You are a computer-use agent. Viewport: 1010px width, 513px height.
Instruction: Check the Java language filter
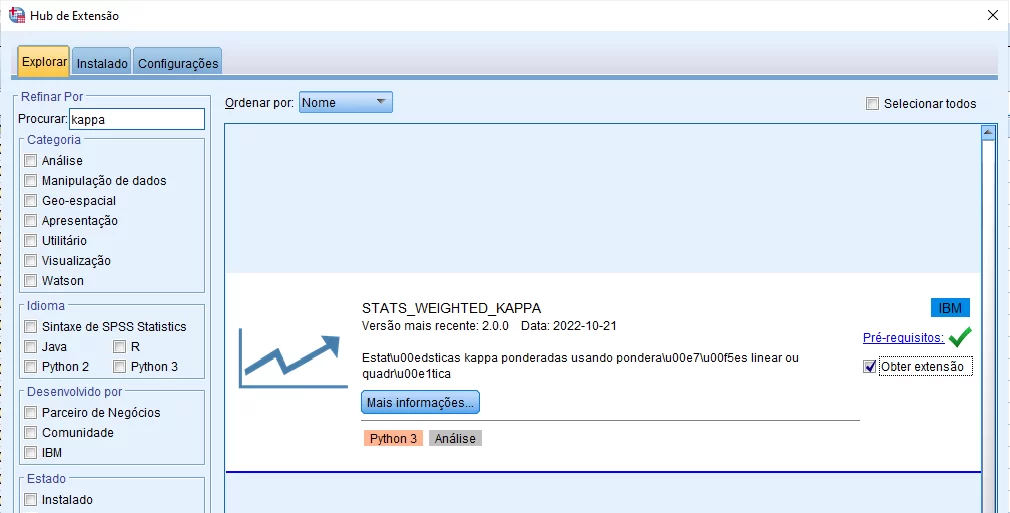(x=30, y=347)
